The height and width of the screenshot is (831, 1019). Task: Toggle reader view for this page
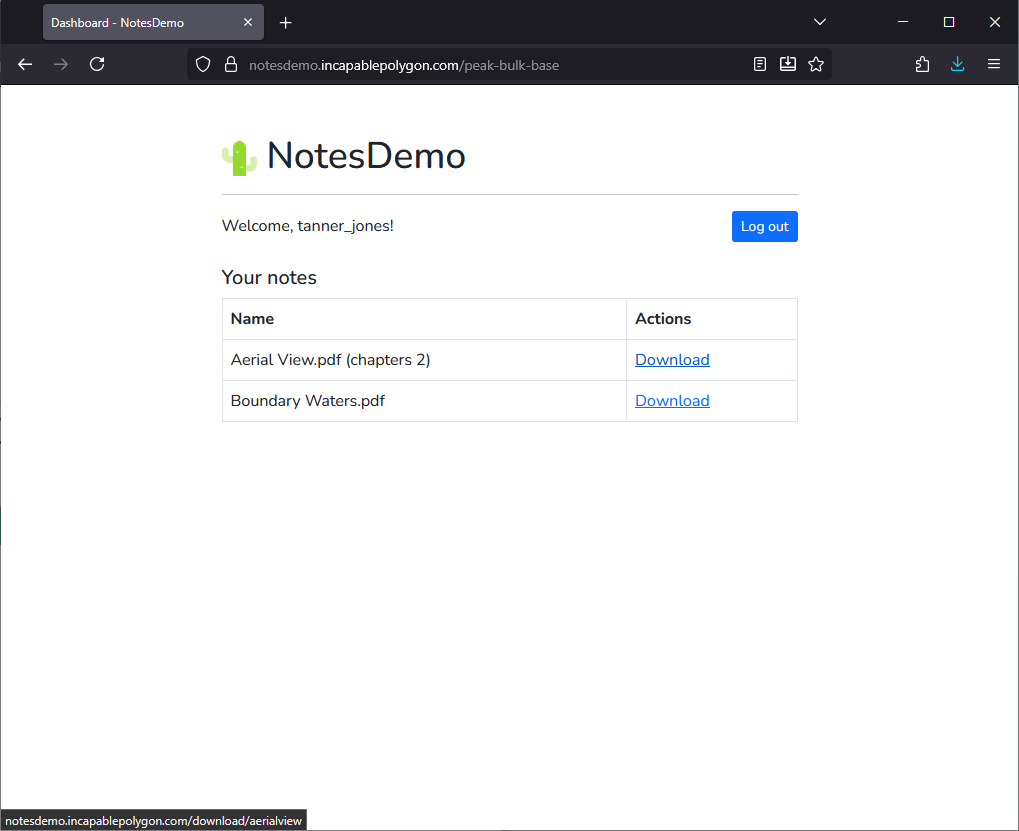[759, 63]
